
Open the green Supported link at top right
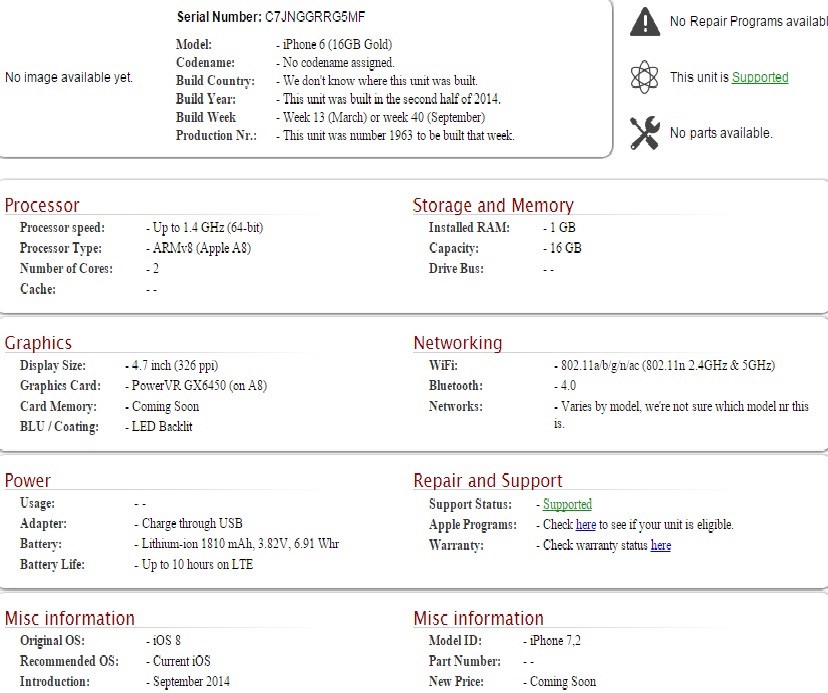760,77
